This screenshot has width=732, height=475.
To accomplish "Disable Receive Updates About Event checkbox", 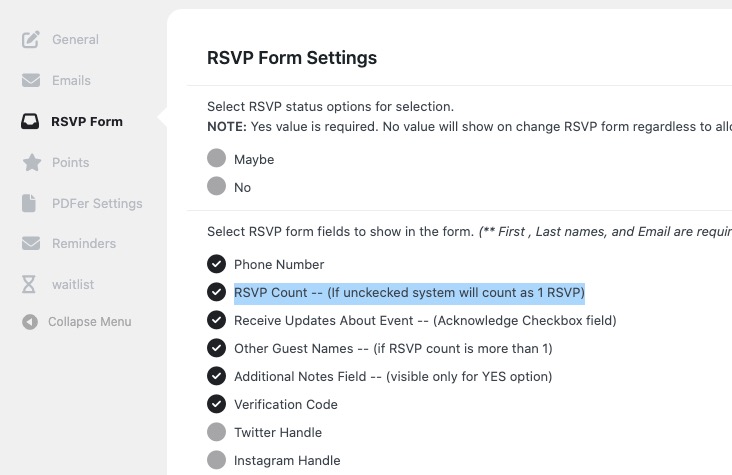I will click(217, 320).
